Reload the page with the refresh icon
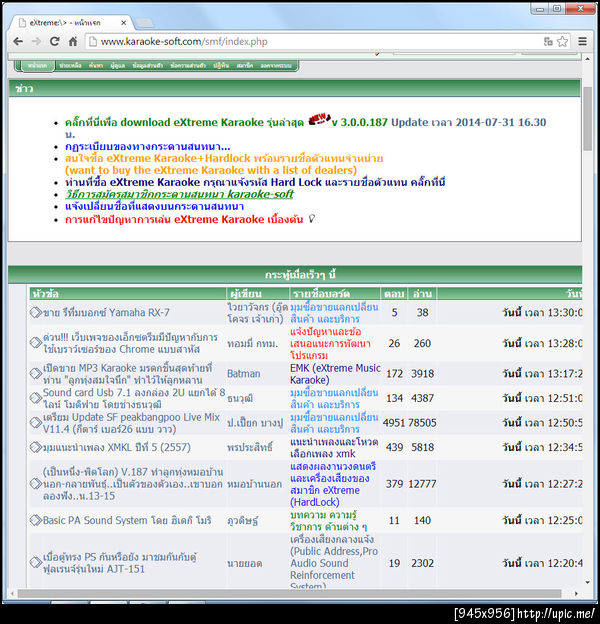Image resolution: width=600 pixels, height=624 pixels. [55, 41]
